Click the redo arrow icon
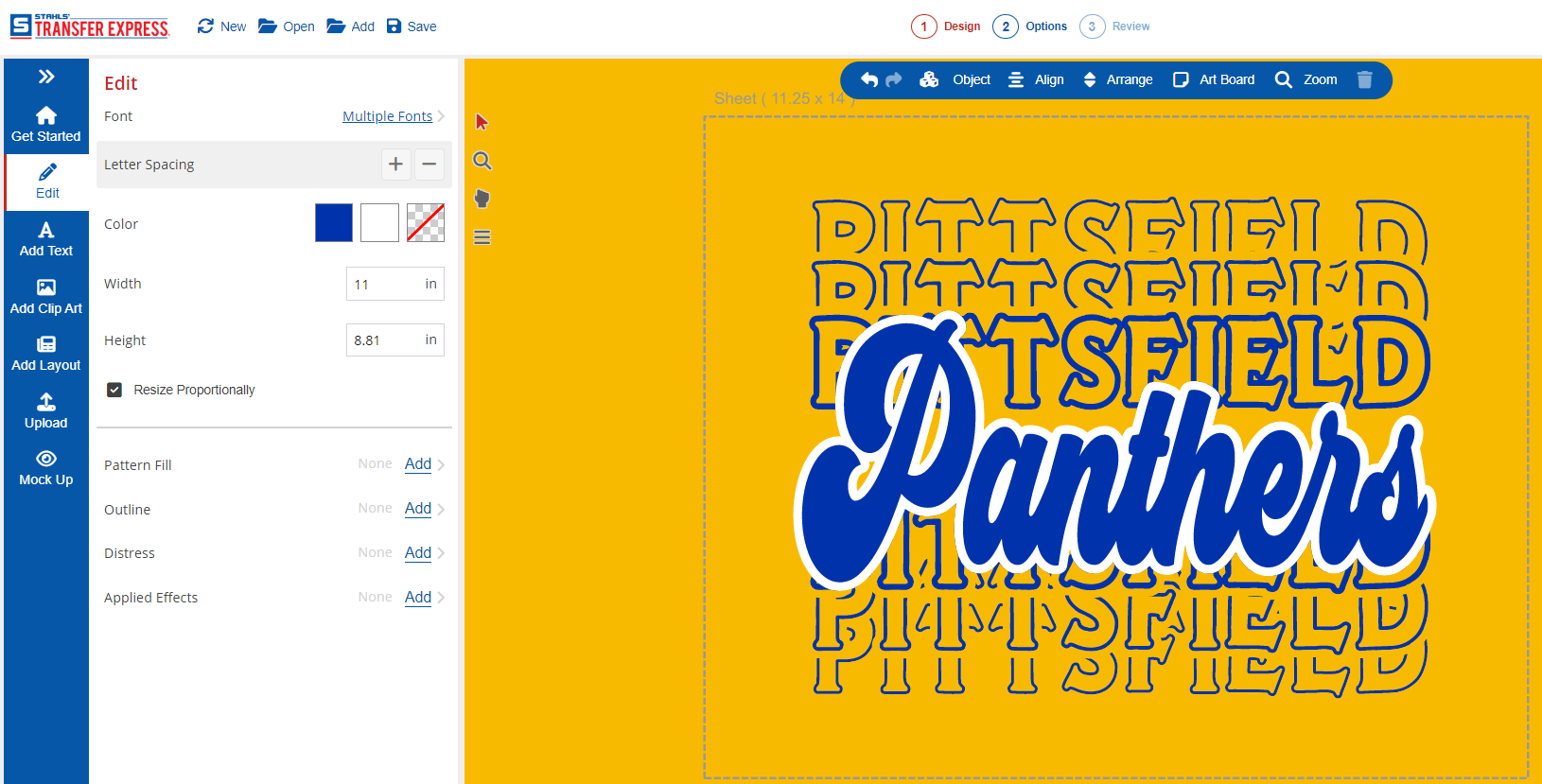The image size is (1542, 784). click(x=894, y=80)
